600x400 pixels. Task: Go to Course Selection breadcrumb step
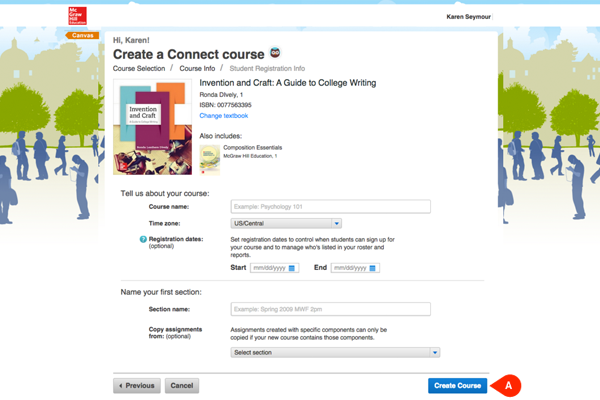tap(138, 67)
